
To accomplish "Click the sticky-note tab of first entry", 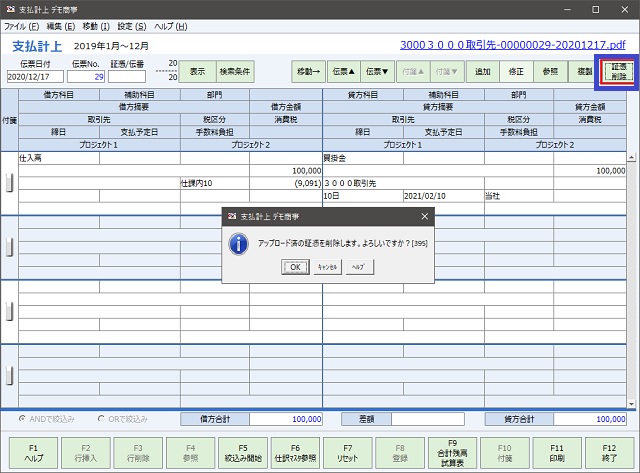I will coord(9,183).
